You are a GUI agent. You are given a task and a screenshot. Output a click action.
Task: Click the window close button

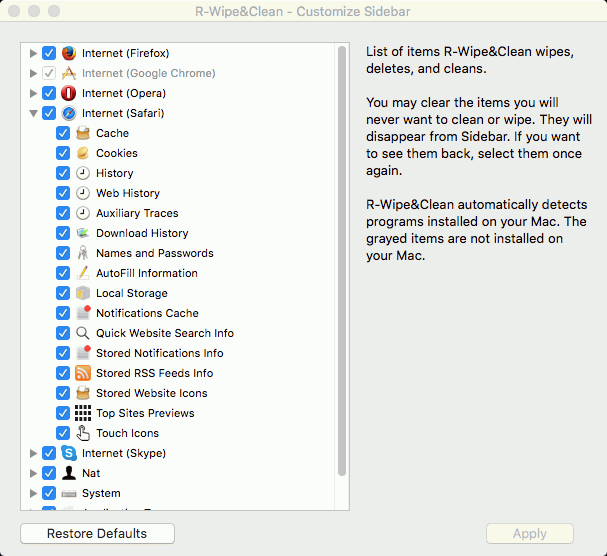coord(14,11)
